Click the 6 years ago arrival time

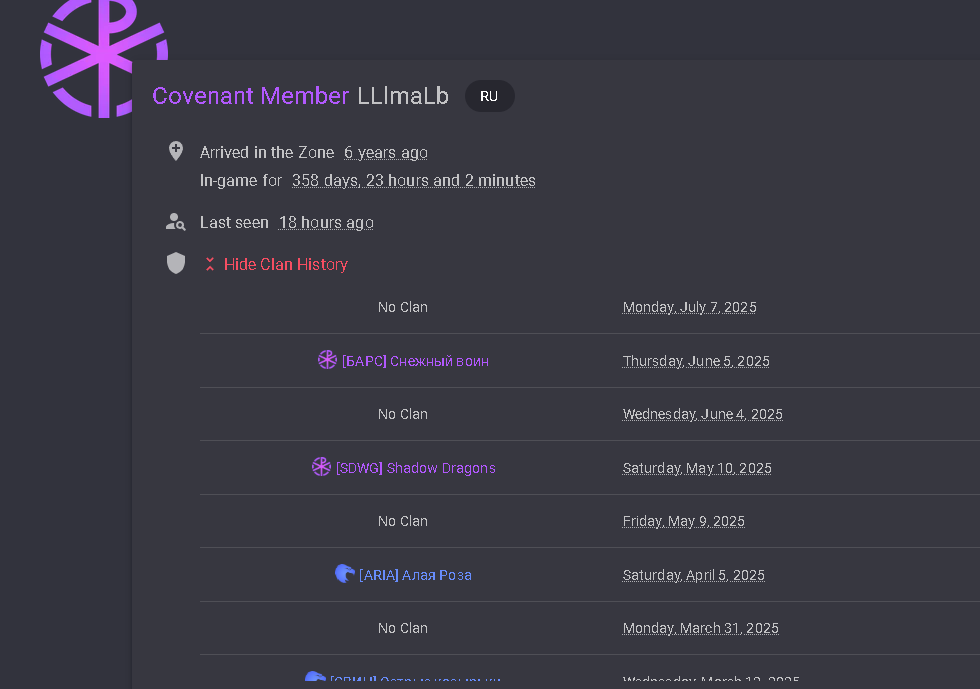point(386,153)
